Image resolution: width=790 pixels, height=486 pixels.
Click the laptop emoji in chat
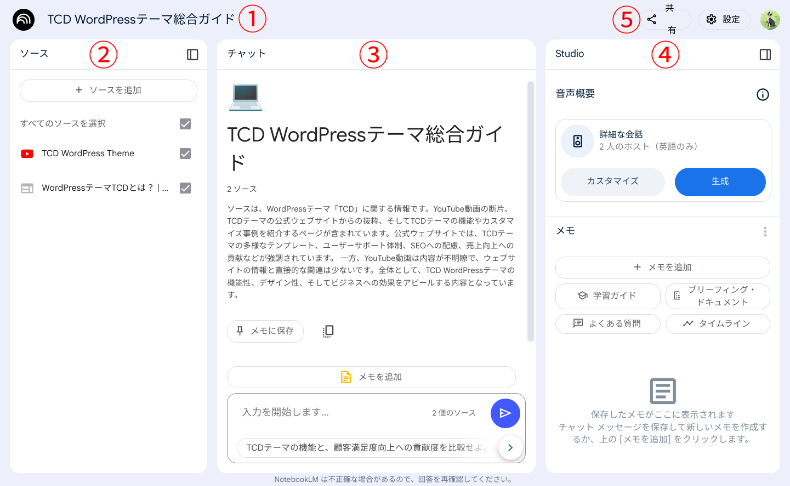[245, 97]
